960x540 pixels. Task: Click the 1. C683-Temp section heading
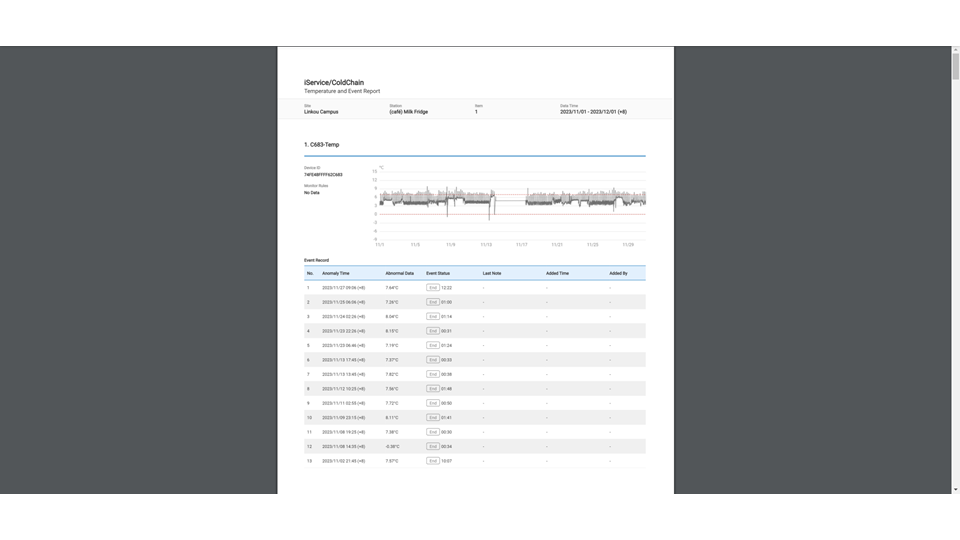[324, 145]
